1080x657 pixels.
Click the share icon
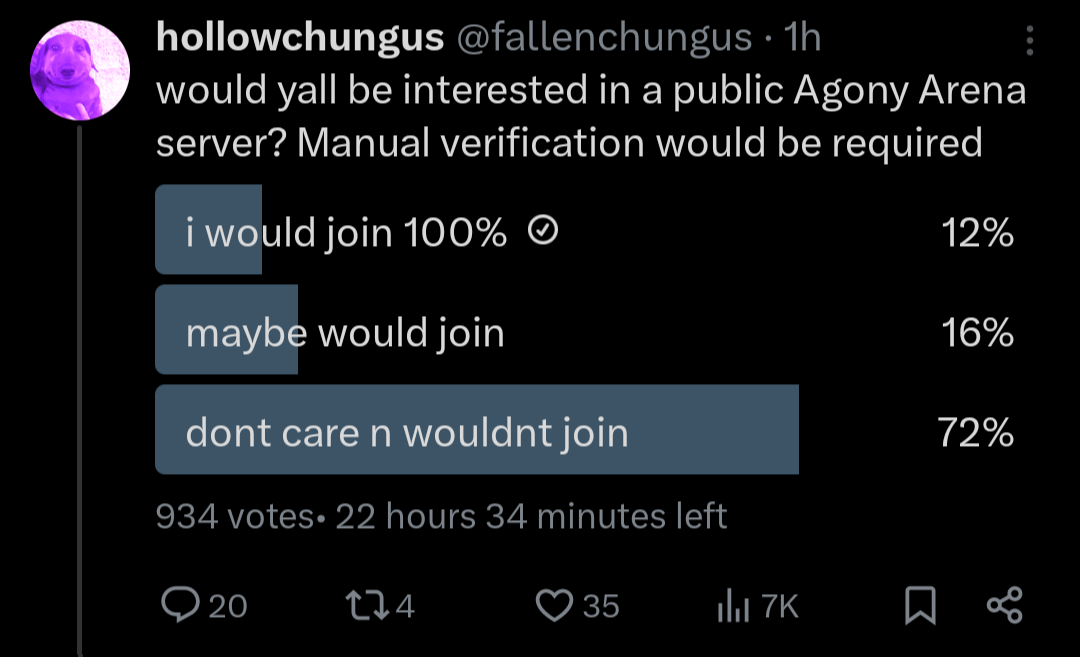point(1004,605)
